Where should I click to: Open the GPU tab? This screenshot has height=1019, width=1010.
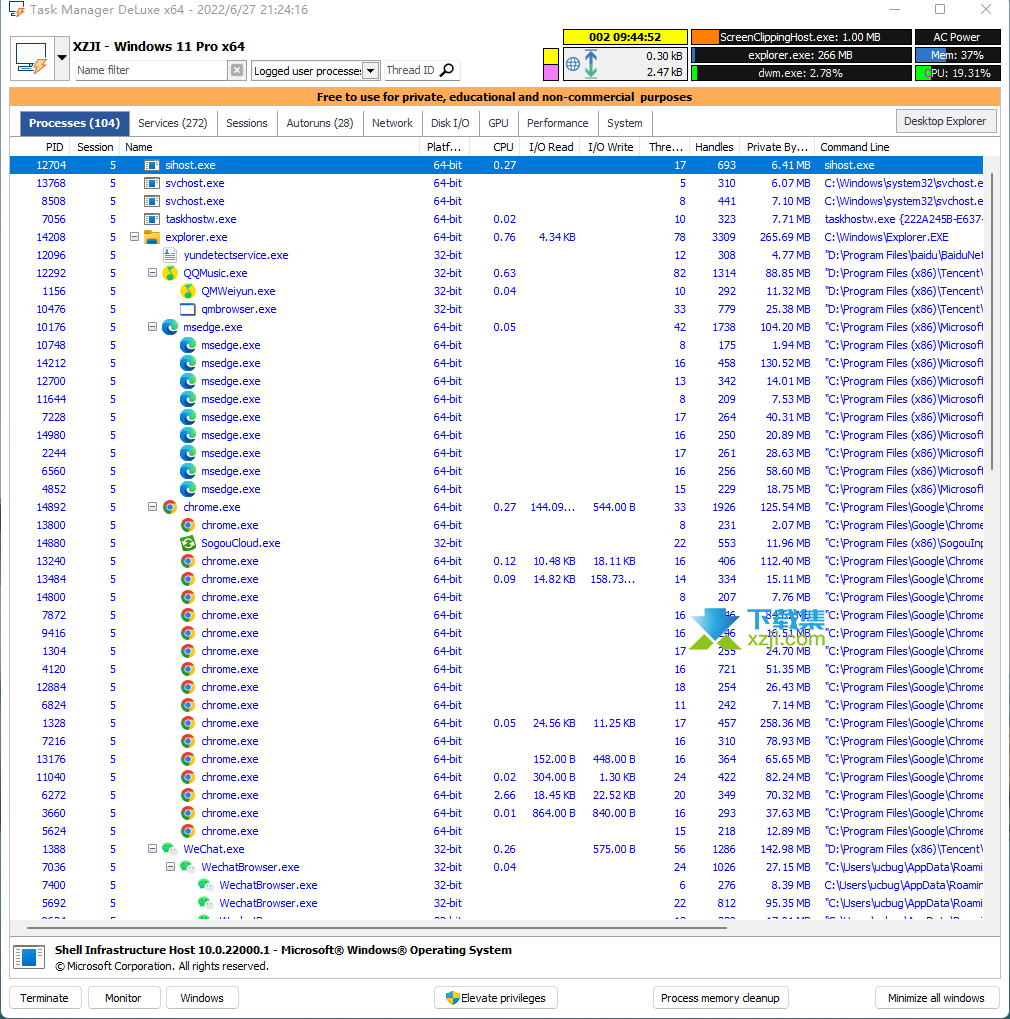tap(499, 123)
